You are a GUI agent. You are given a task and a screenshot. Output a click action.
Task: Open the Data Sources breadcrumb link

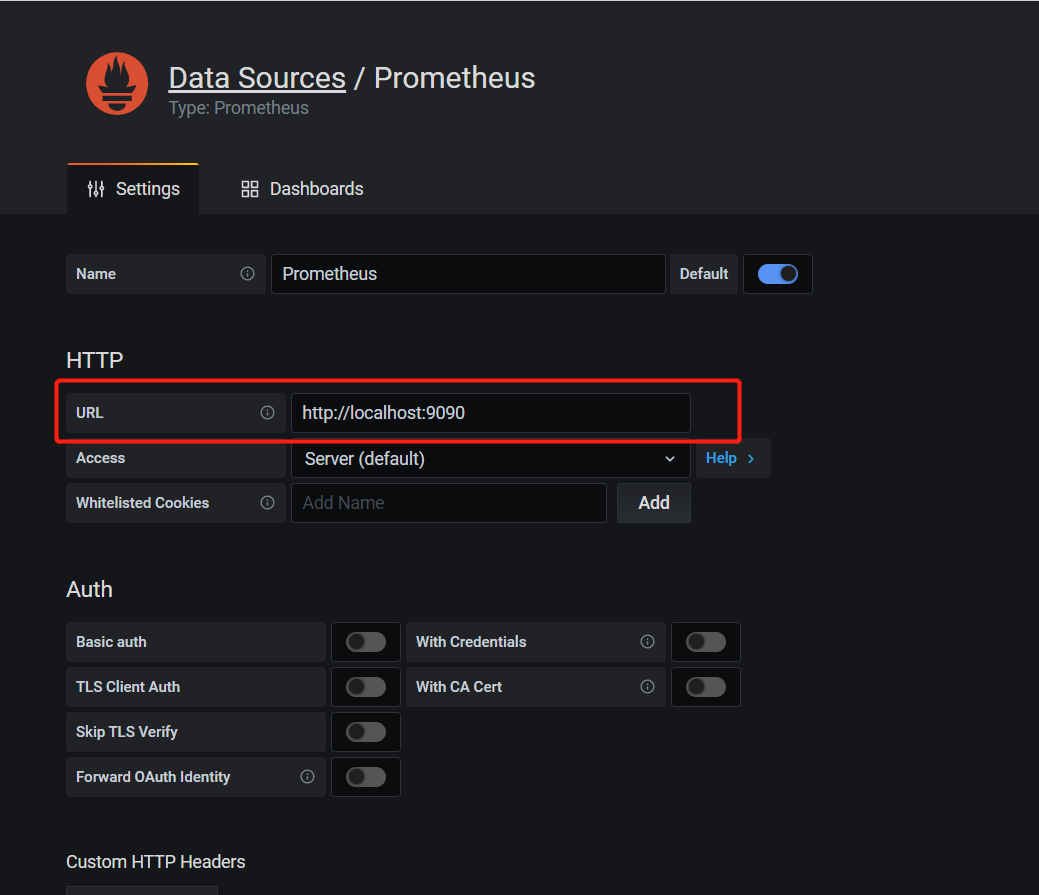tap(257, 78)
